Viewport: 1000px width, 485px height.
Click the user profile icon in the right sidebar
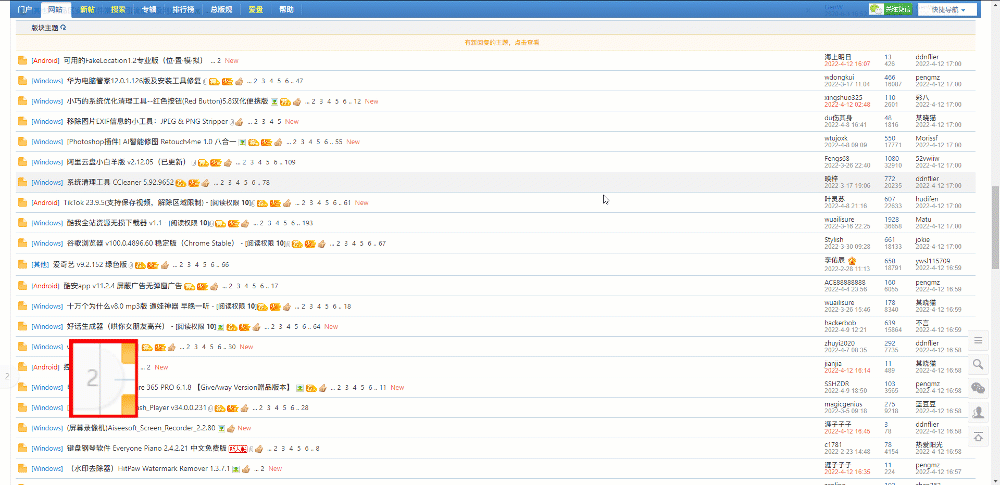pos(977,412)
